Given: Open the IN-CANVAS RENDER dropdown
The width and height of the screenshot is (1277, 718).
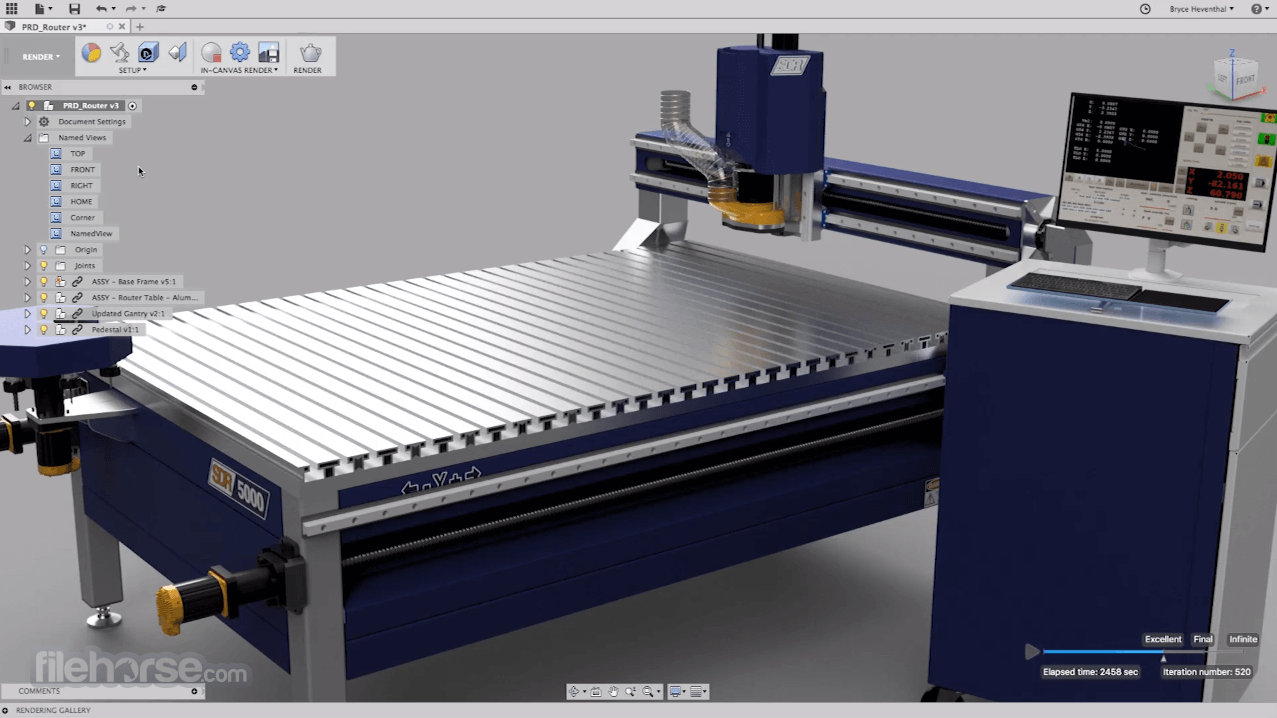Looking at the screenshot, I should (239, 71).
